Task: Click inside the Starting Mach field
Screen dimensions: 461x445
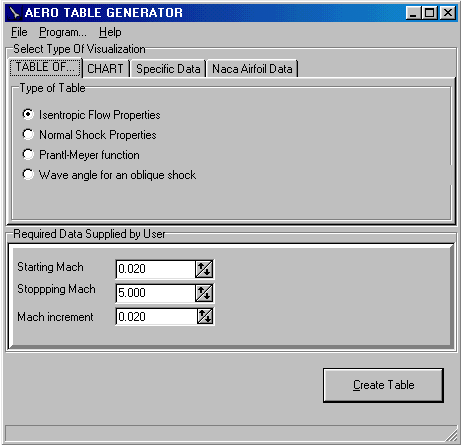Action: point(155,269)
